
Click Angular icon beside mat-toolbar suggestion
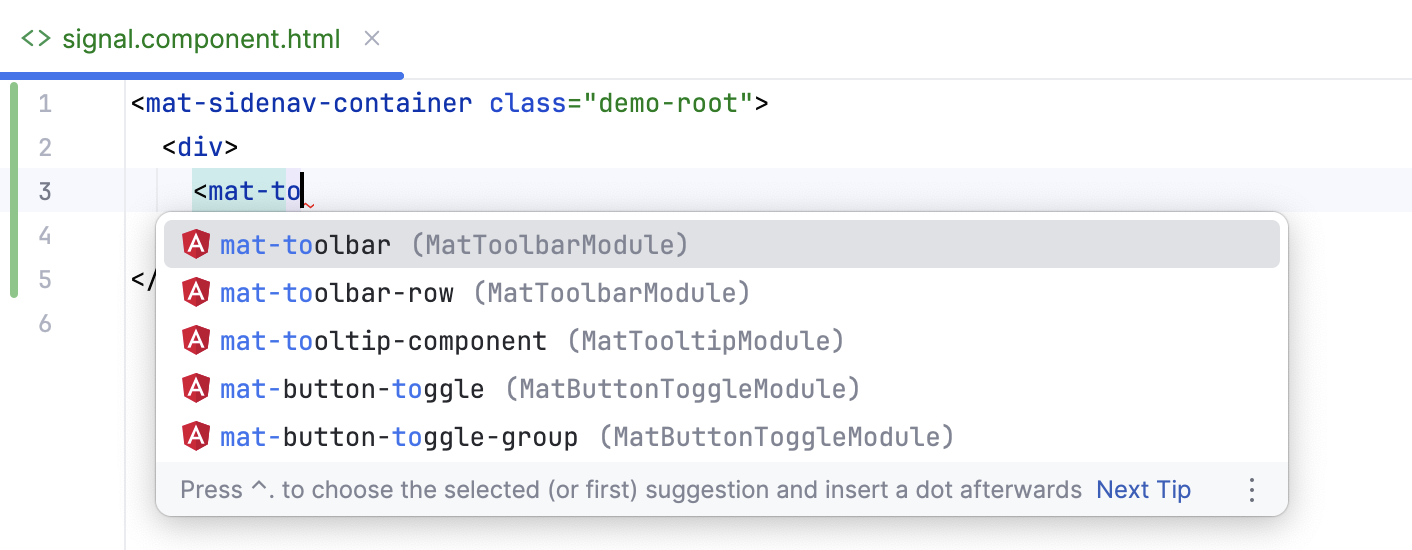(x=196, y=245)
